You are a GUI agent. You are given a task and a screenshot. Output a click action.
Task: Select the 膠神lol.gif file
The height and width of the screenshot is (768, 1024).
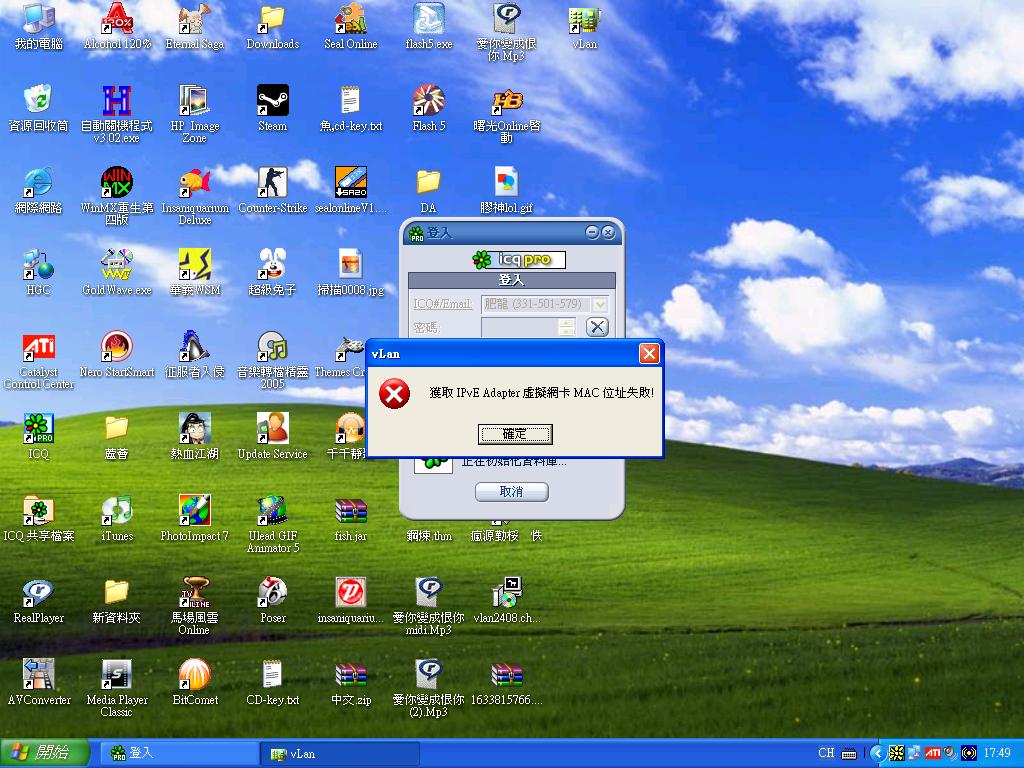pyautogui.click(x=507, y=191)
